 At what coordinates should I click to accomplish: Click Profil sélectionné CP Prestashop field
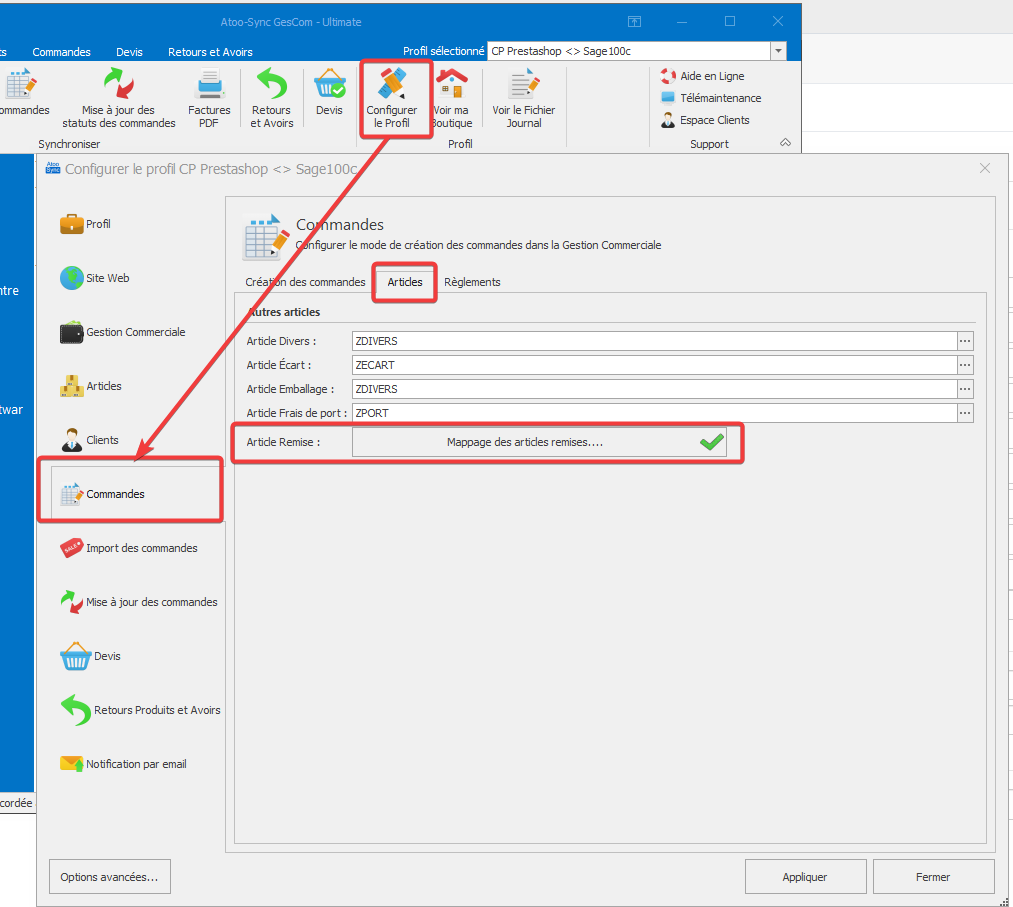(629, 51)
